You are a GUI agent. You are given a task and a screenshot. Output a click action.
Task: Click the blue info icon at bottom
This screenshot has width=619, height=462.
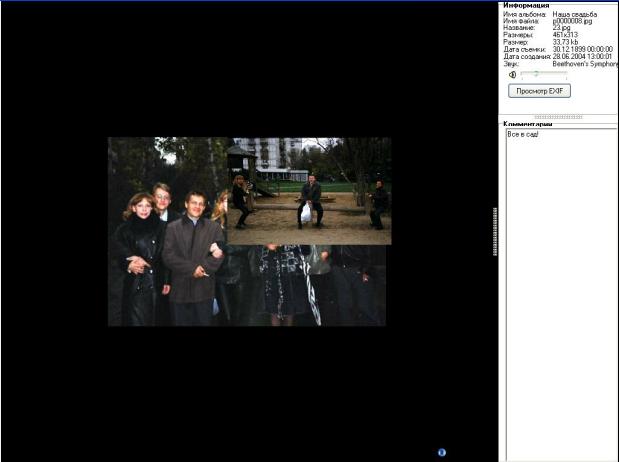[x=441, y=452]
